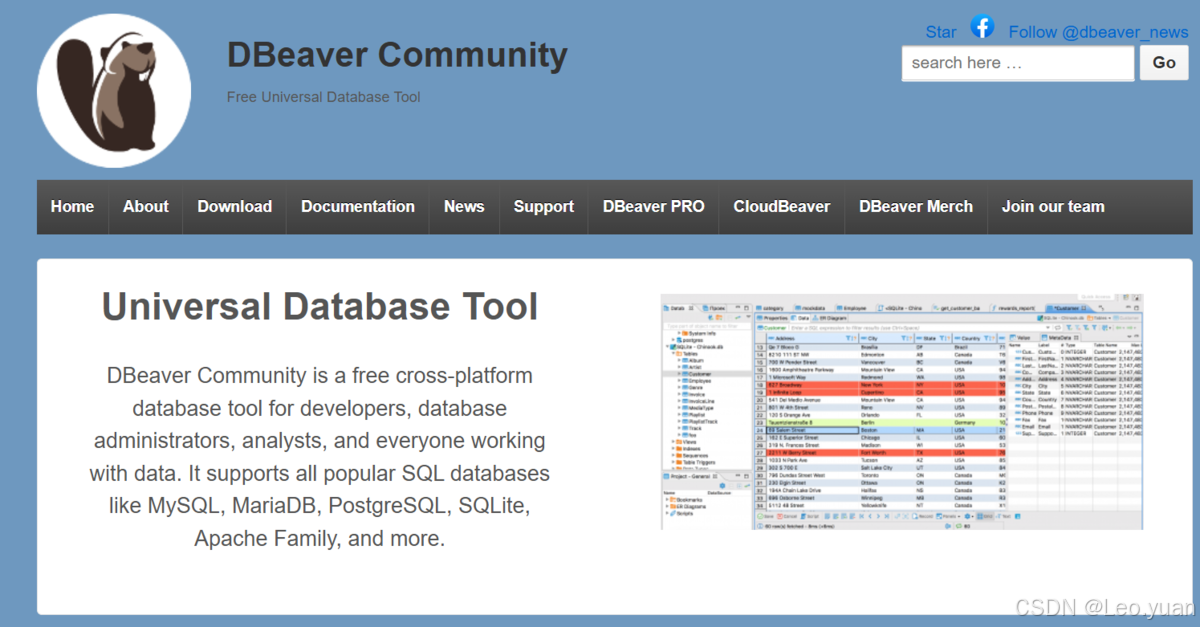Open the DBeaver application screenshot image
Viewport: 1200px width, 627px height.
pos(902,411)
